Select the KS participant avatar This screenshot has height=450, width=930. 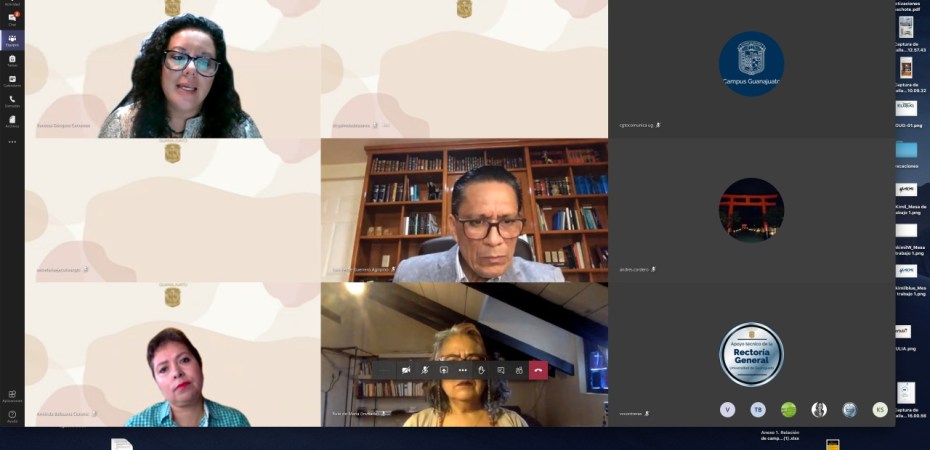coord(880,409)
